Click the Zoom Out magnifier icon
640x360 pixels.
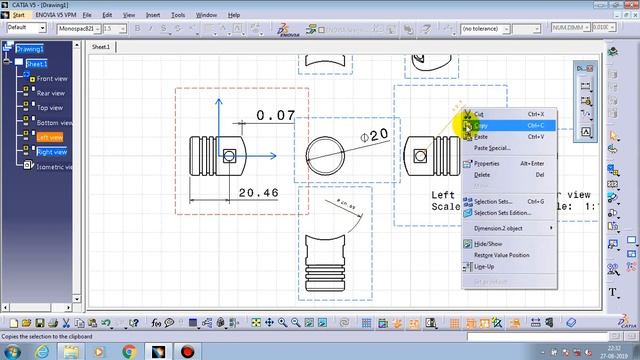[296, 323]
